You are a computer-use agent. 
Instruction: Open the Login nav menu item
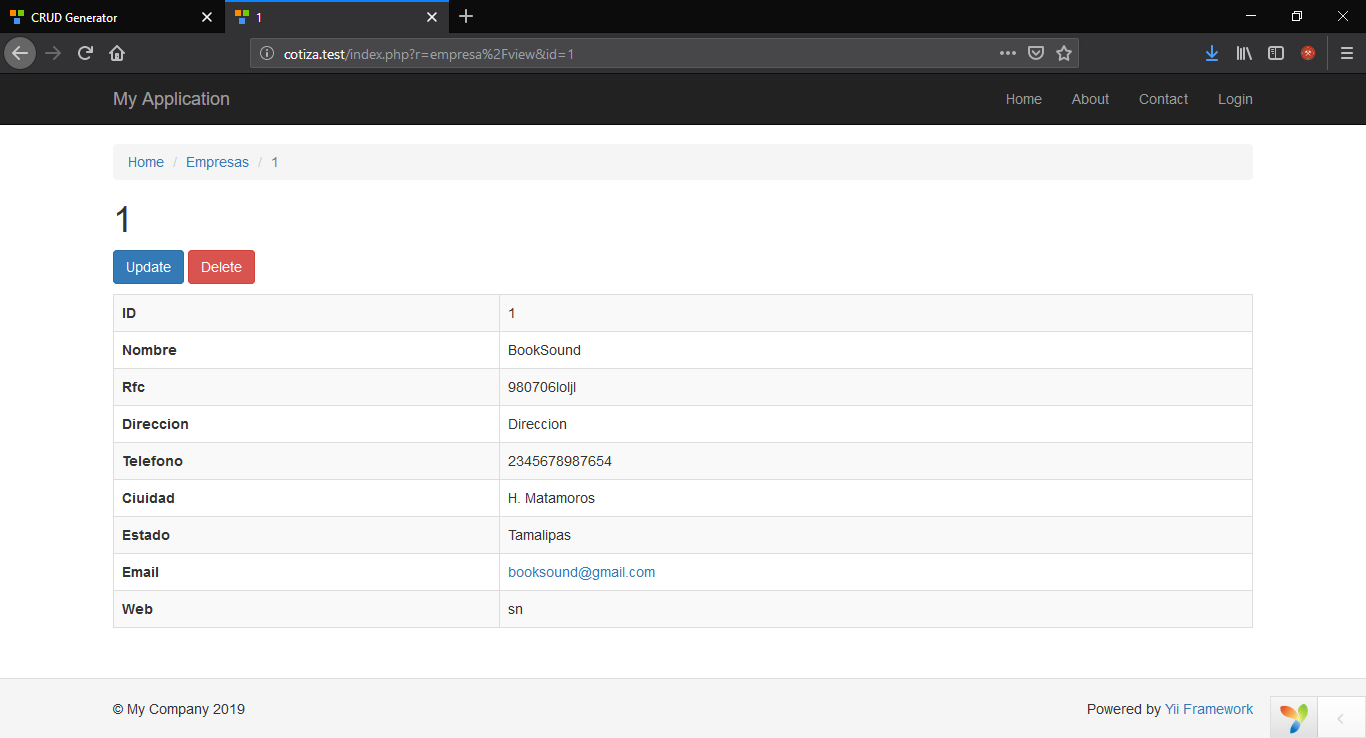pos(1235,99)
